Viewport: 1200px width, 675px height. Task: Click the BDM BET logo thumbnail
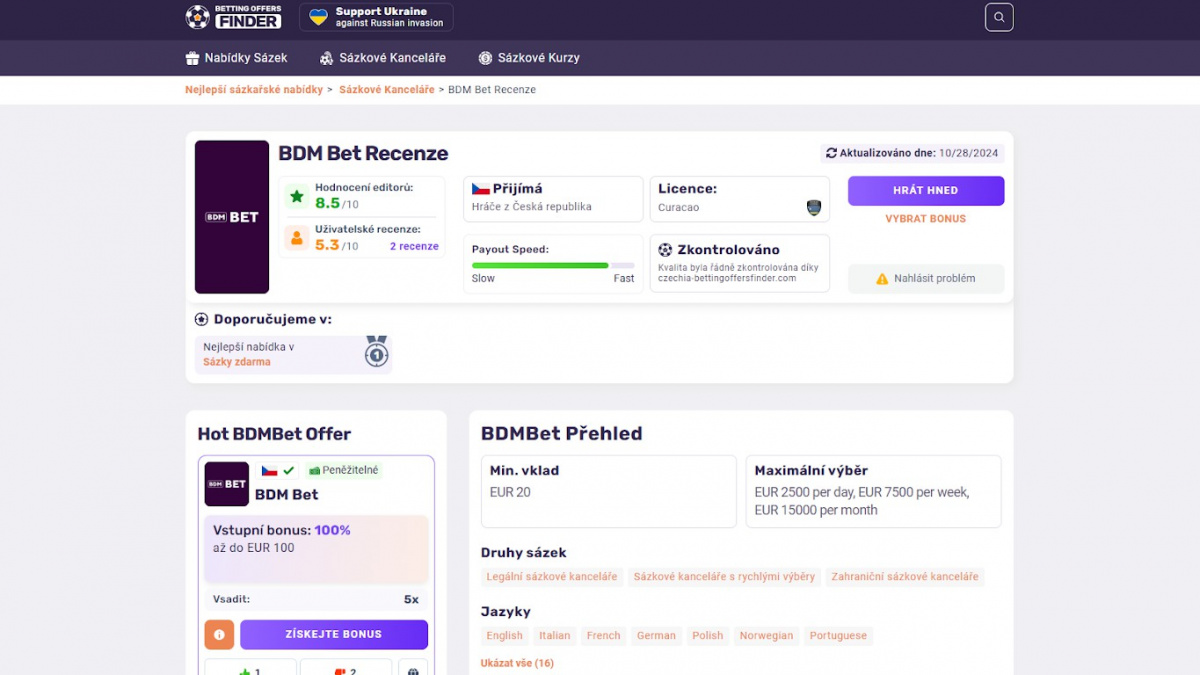click(231, 216)
